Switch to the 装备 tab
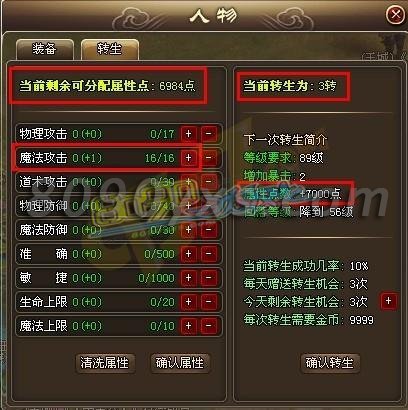 (45, 49)
